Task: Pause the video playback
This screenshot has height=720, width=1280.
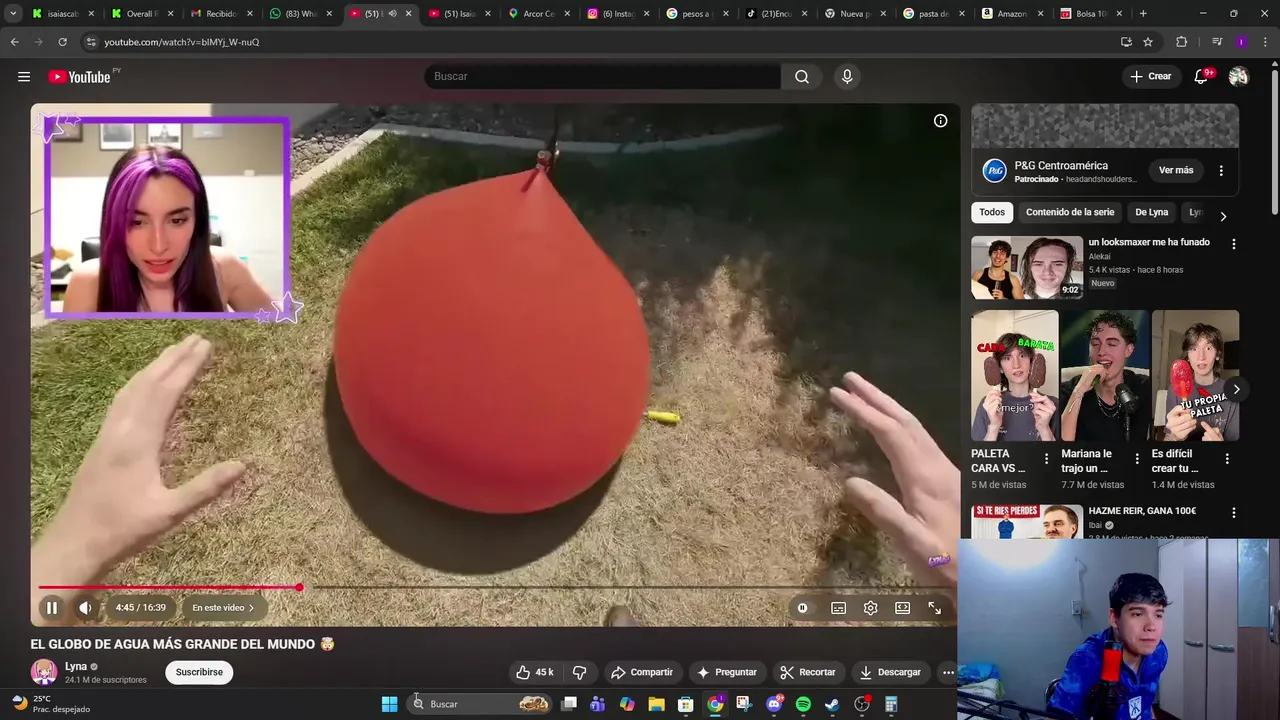Action: tap(52, 608)
